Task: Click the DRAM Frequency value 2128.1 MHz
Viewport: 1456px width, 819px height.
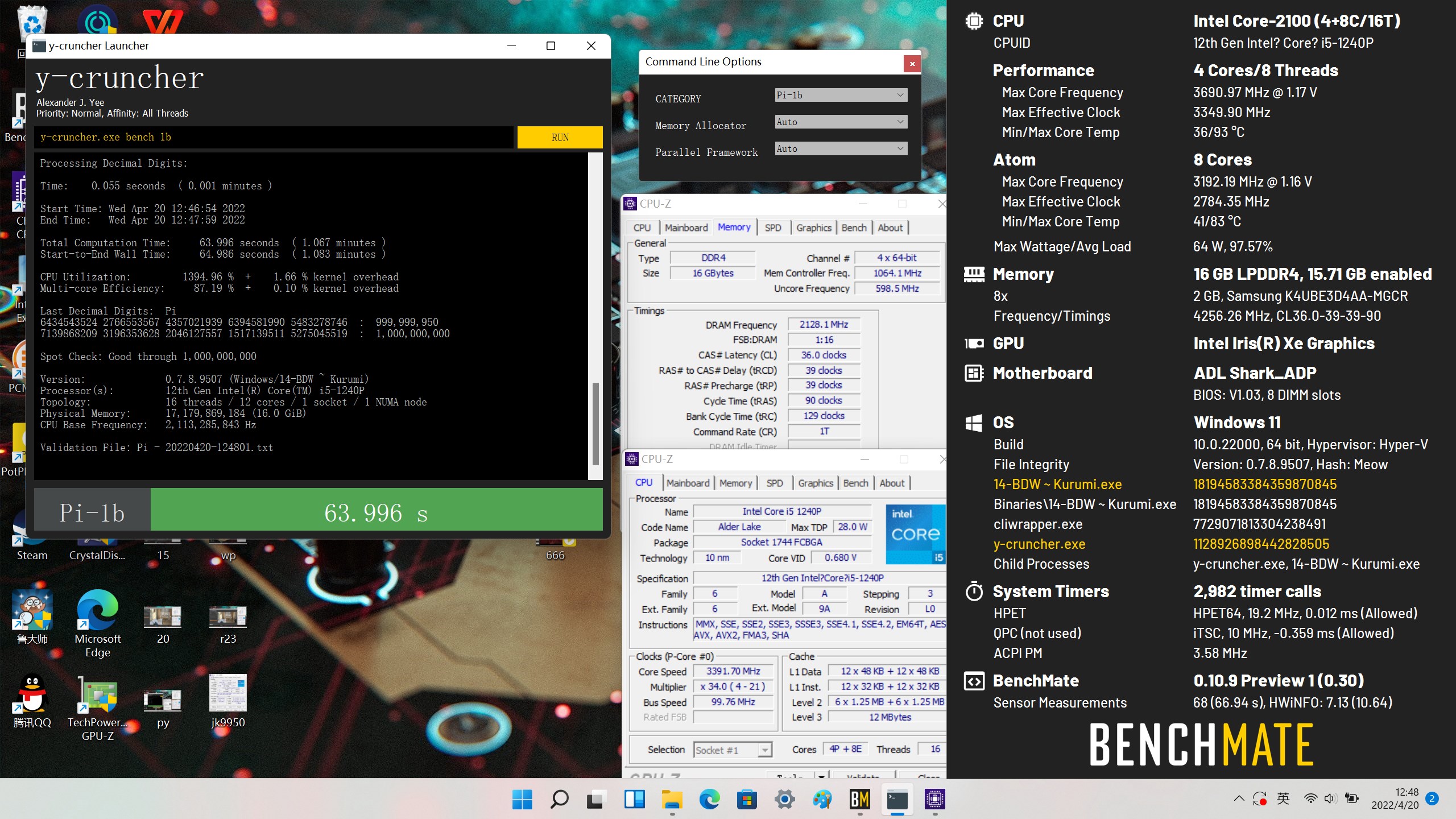Action: point(824,324)
